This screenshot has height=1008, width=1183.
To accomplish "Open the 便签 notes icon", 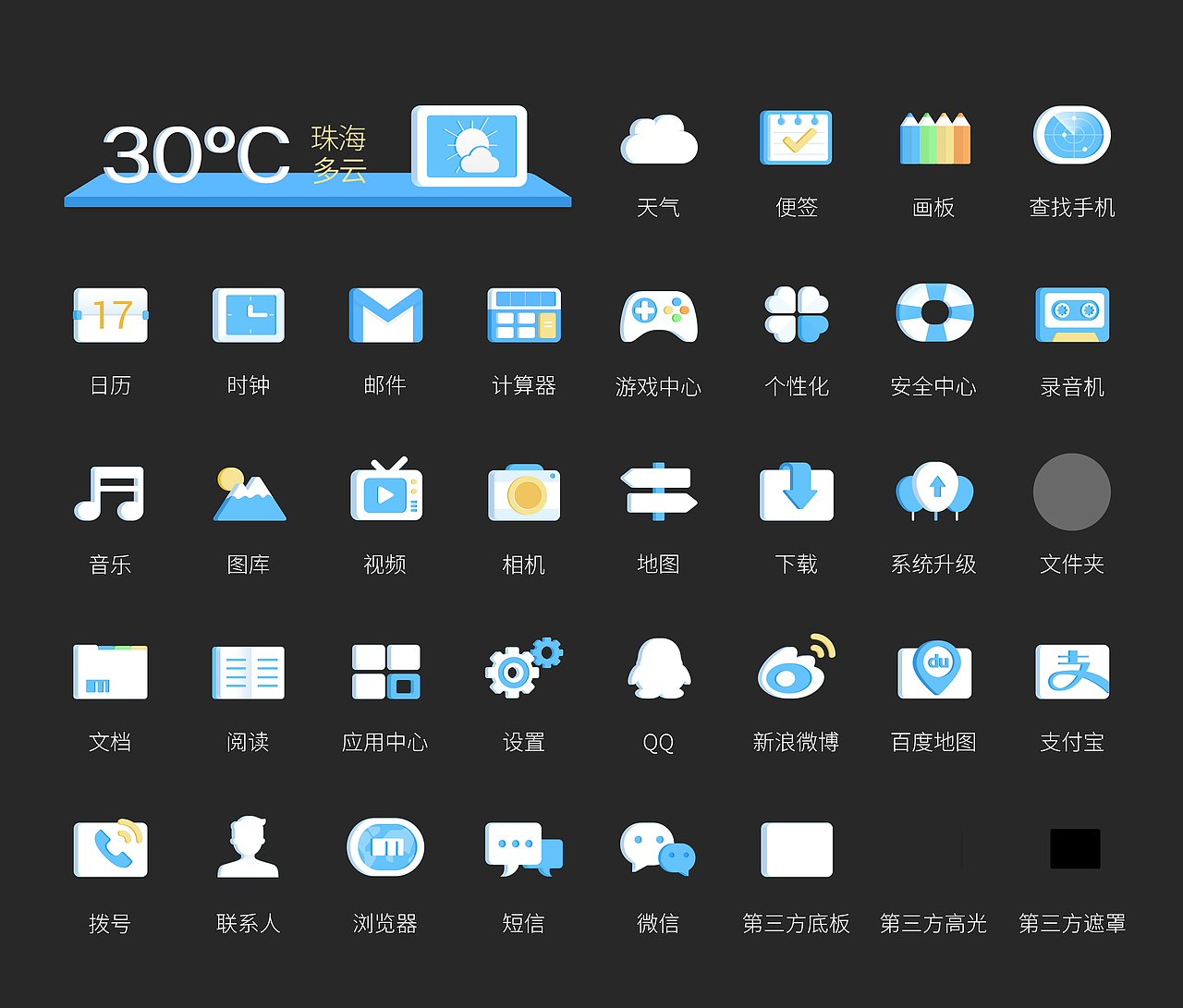I will coord(796,138).
